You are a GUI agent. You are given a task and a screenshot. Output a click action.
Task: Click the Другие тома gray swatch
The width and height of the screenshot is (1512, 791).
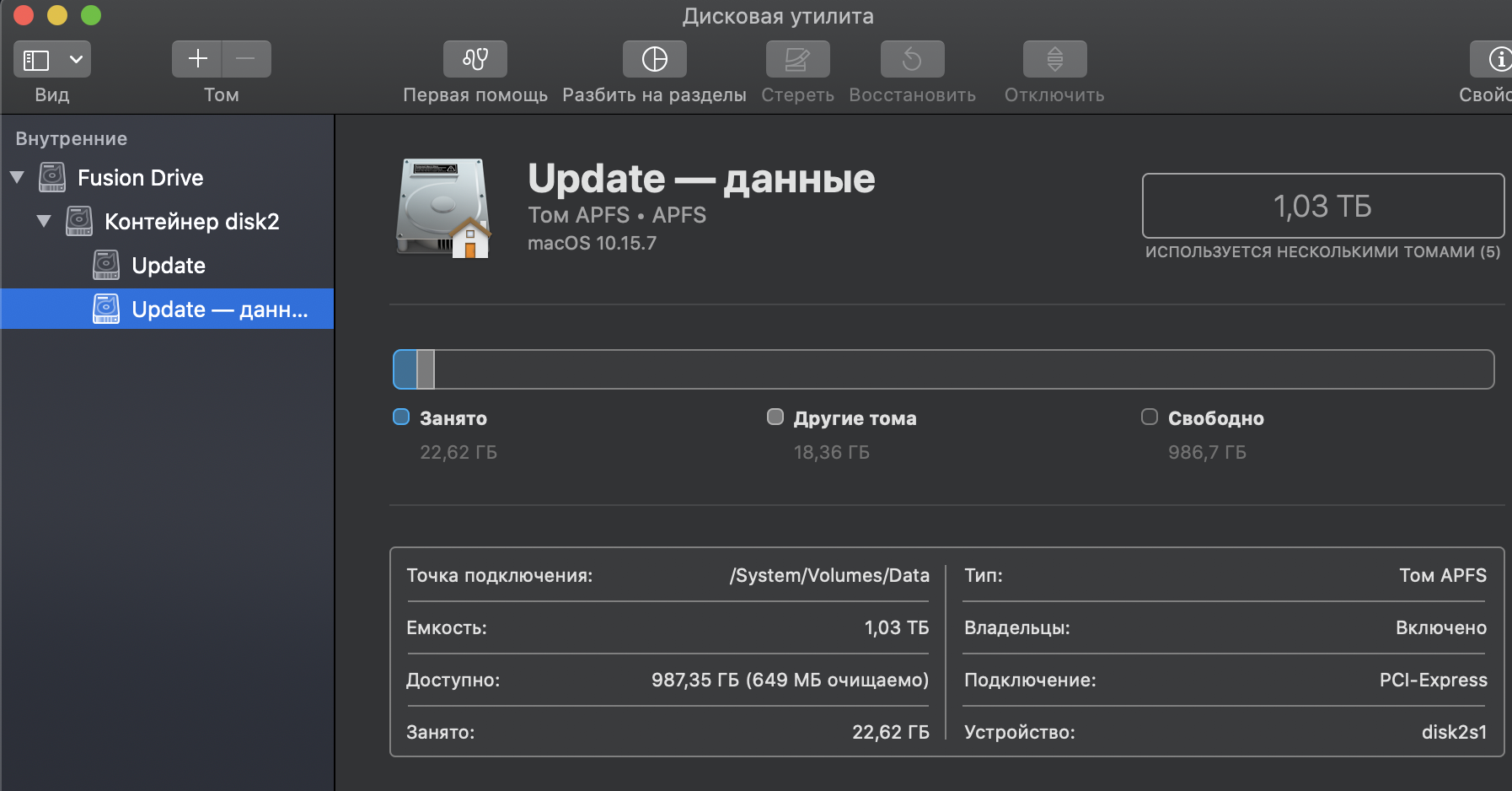pyautogui.click(x=775, y=417)
